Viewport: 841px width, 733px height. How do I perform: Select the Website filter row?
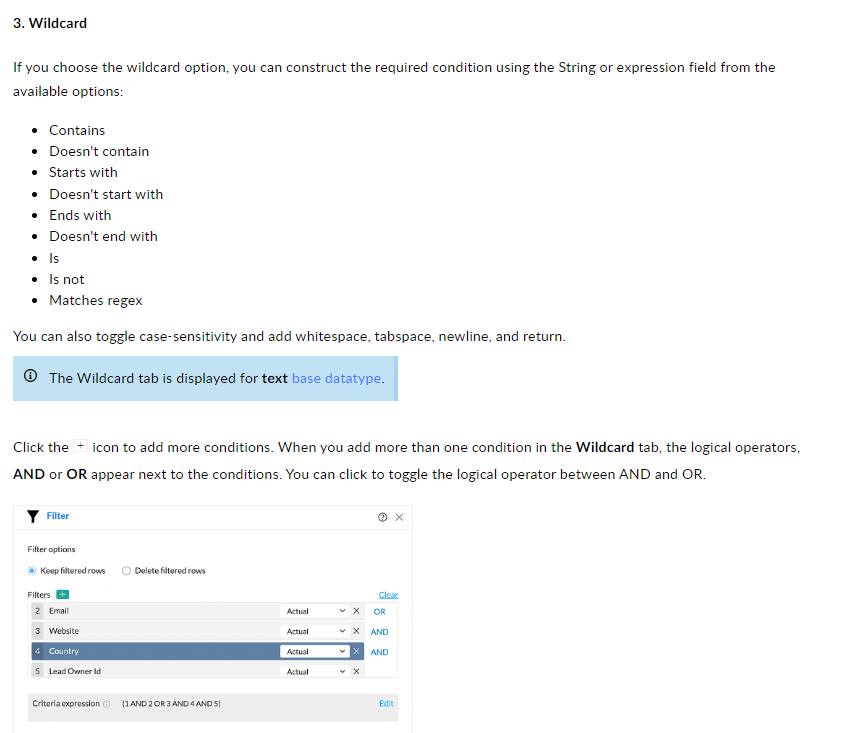coord(150,631)
